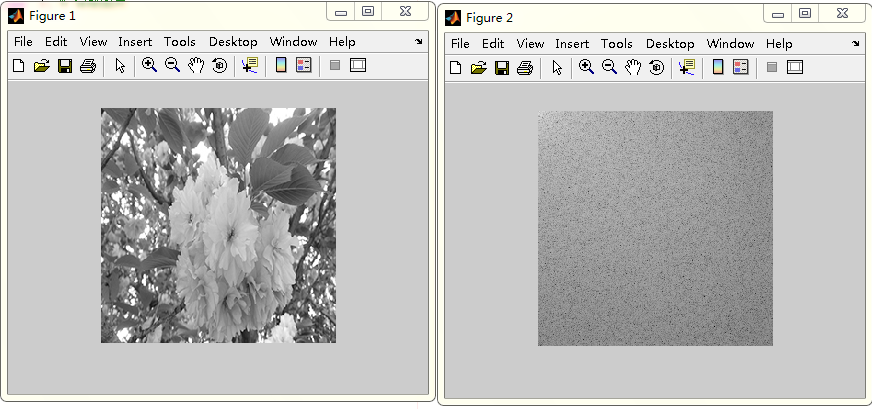Insert Colorbar icon in Figure 2
The image size is (872, 409).
pyautogui.click(x=718, y=67)
